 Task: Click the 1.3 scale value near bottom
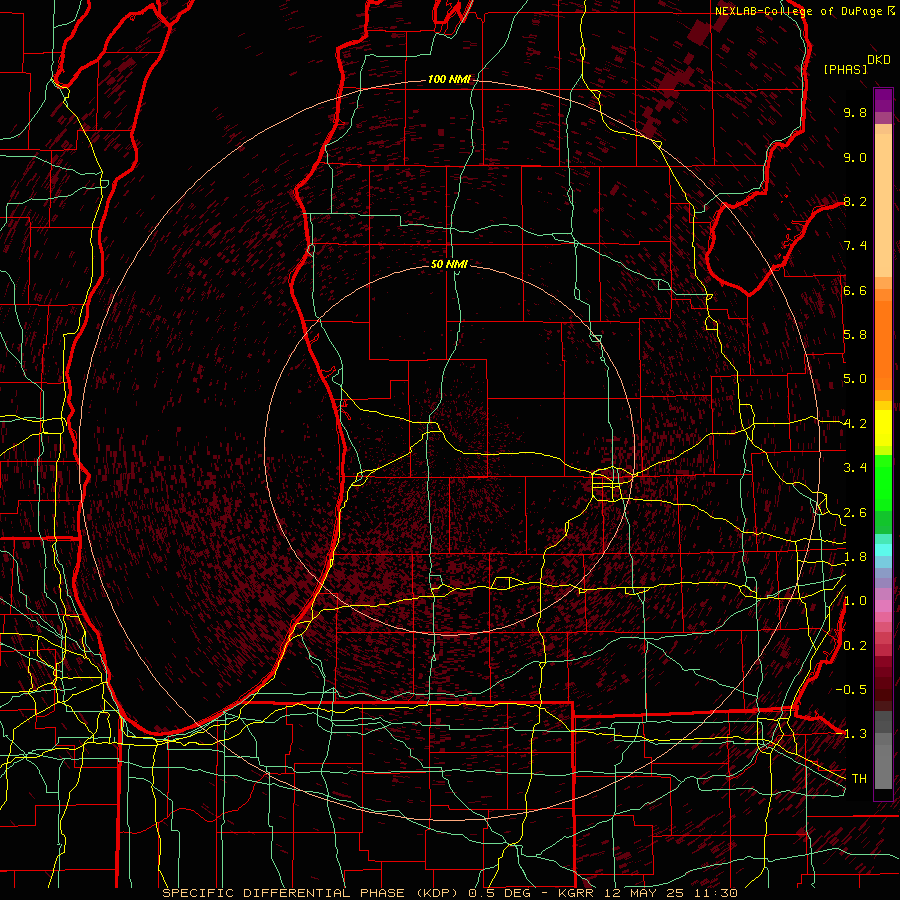(x=855, y=734)
